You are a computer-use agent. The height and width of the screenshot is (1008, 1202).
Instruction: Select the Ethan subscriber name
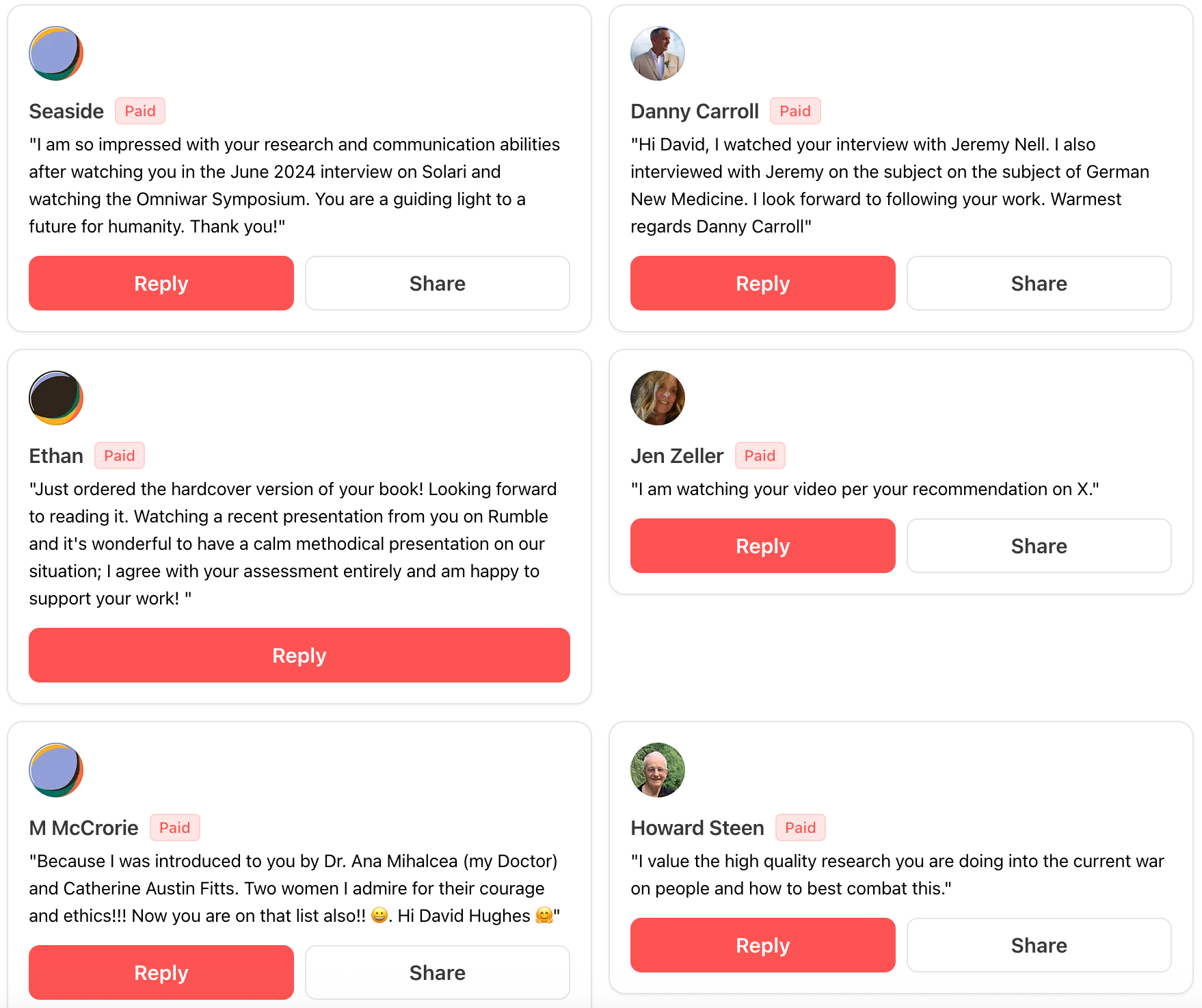point(56,455)
